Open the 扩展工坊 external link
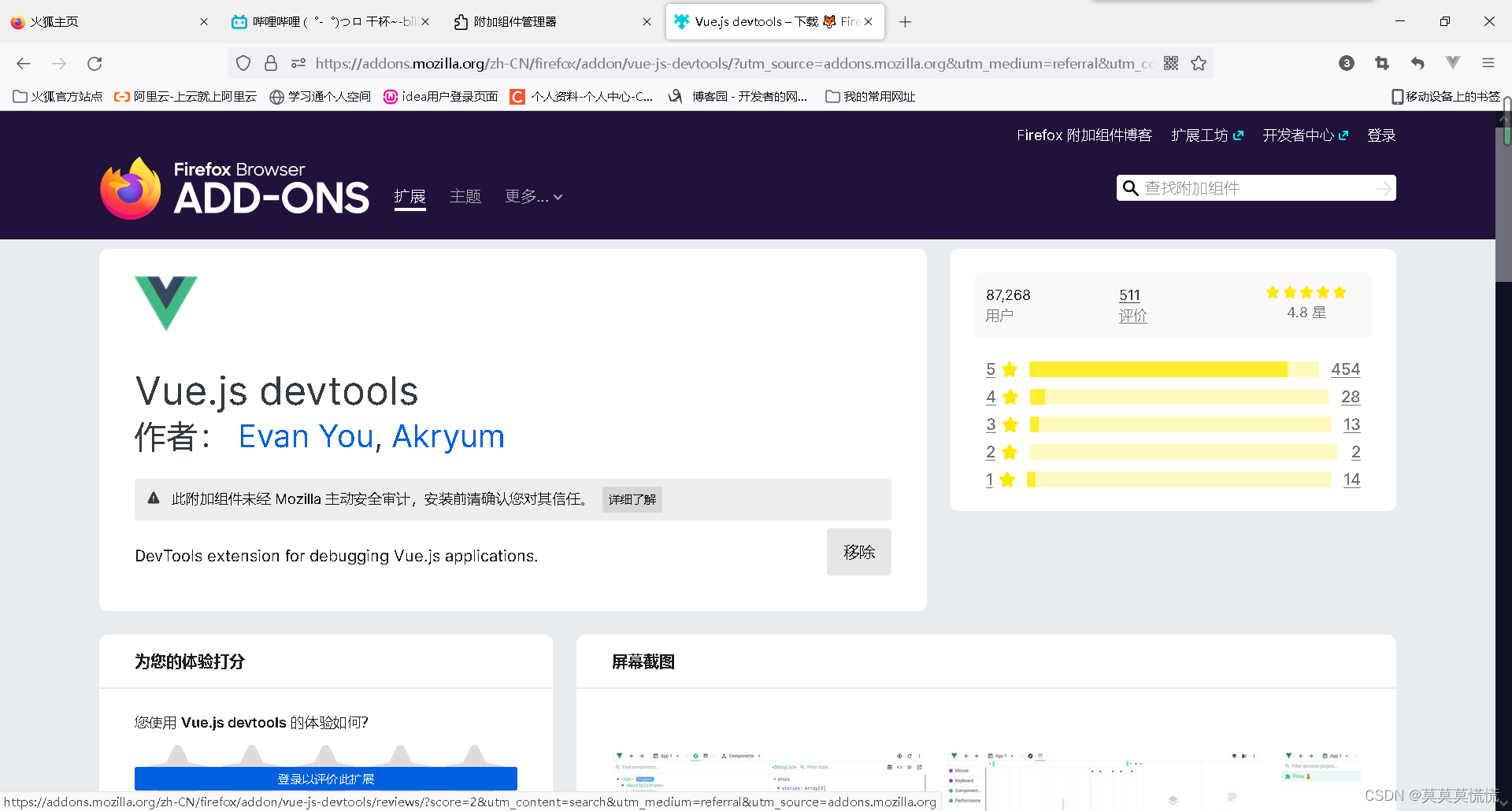 pyautogui.click(x=1207, y=135)
